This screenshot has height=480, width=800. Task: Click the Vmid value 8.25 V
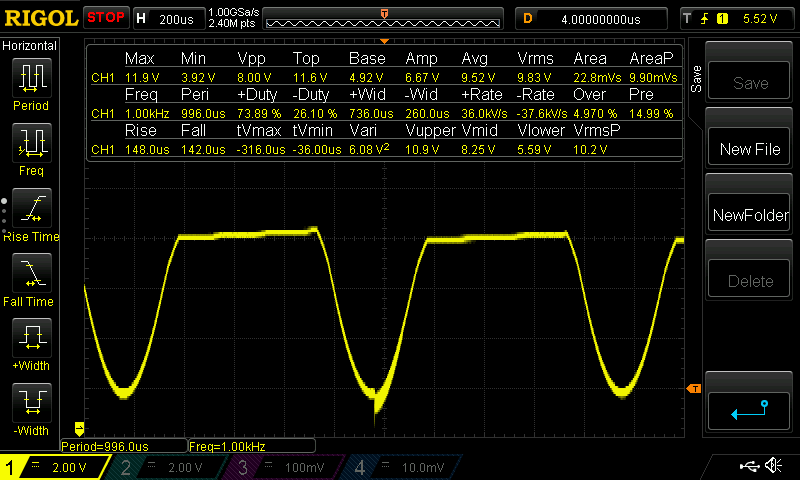point(479,149)
